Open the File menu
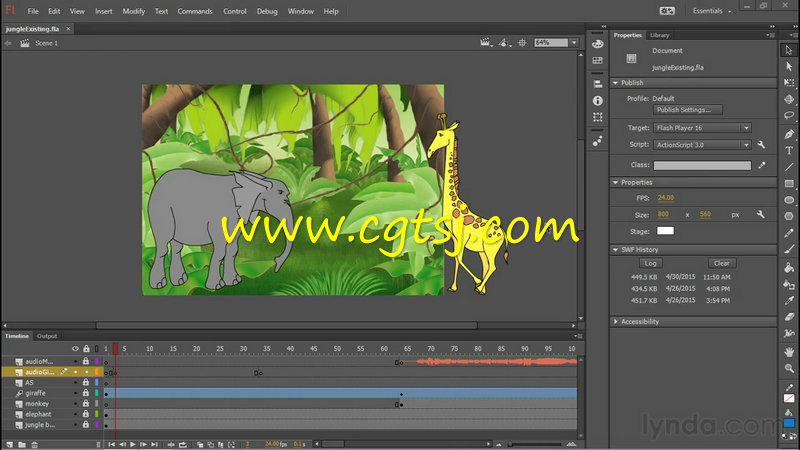This screenshot has width=800, height=450. coord(33,11)
